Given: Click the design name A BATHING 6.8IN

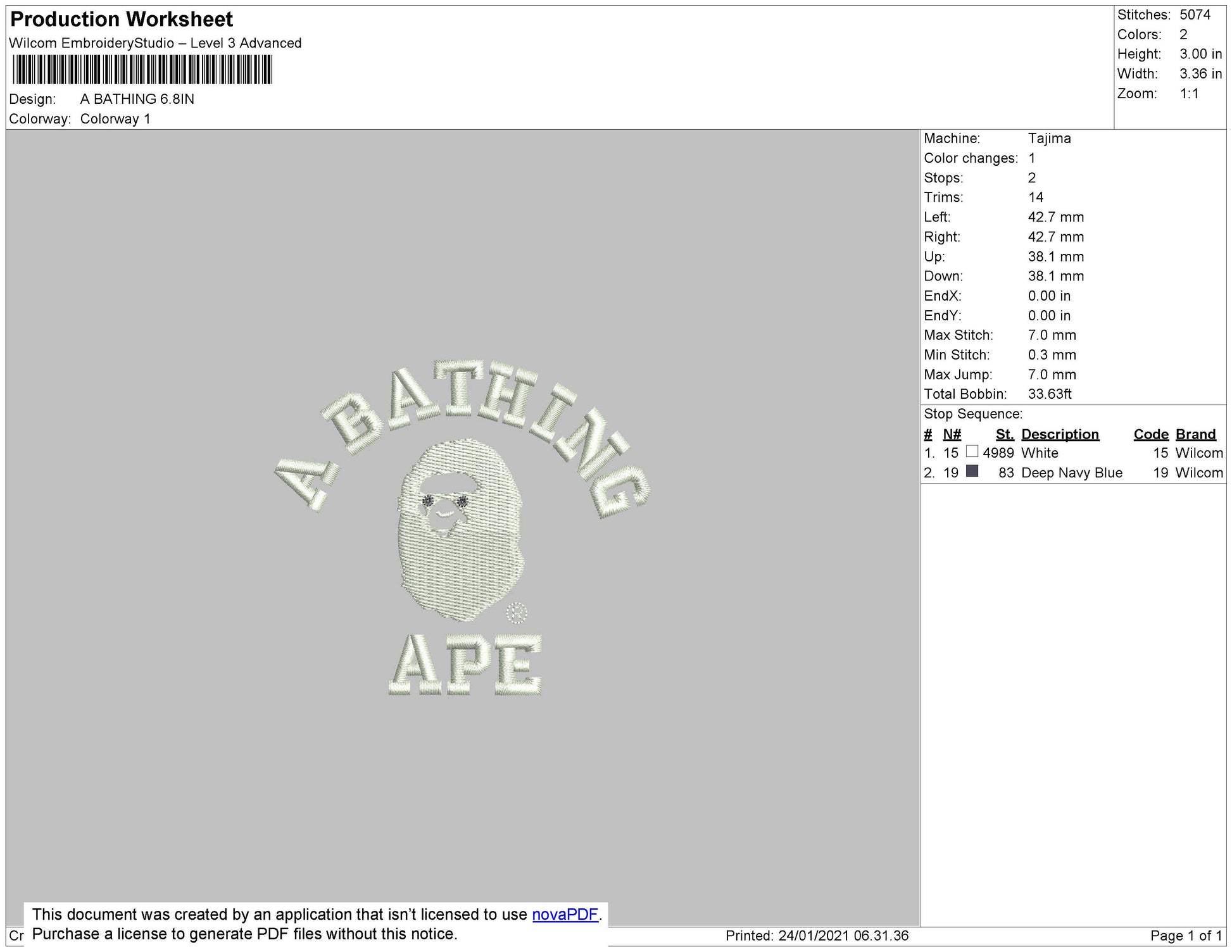Looking at the screenshot, I should tap(137, 99).
